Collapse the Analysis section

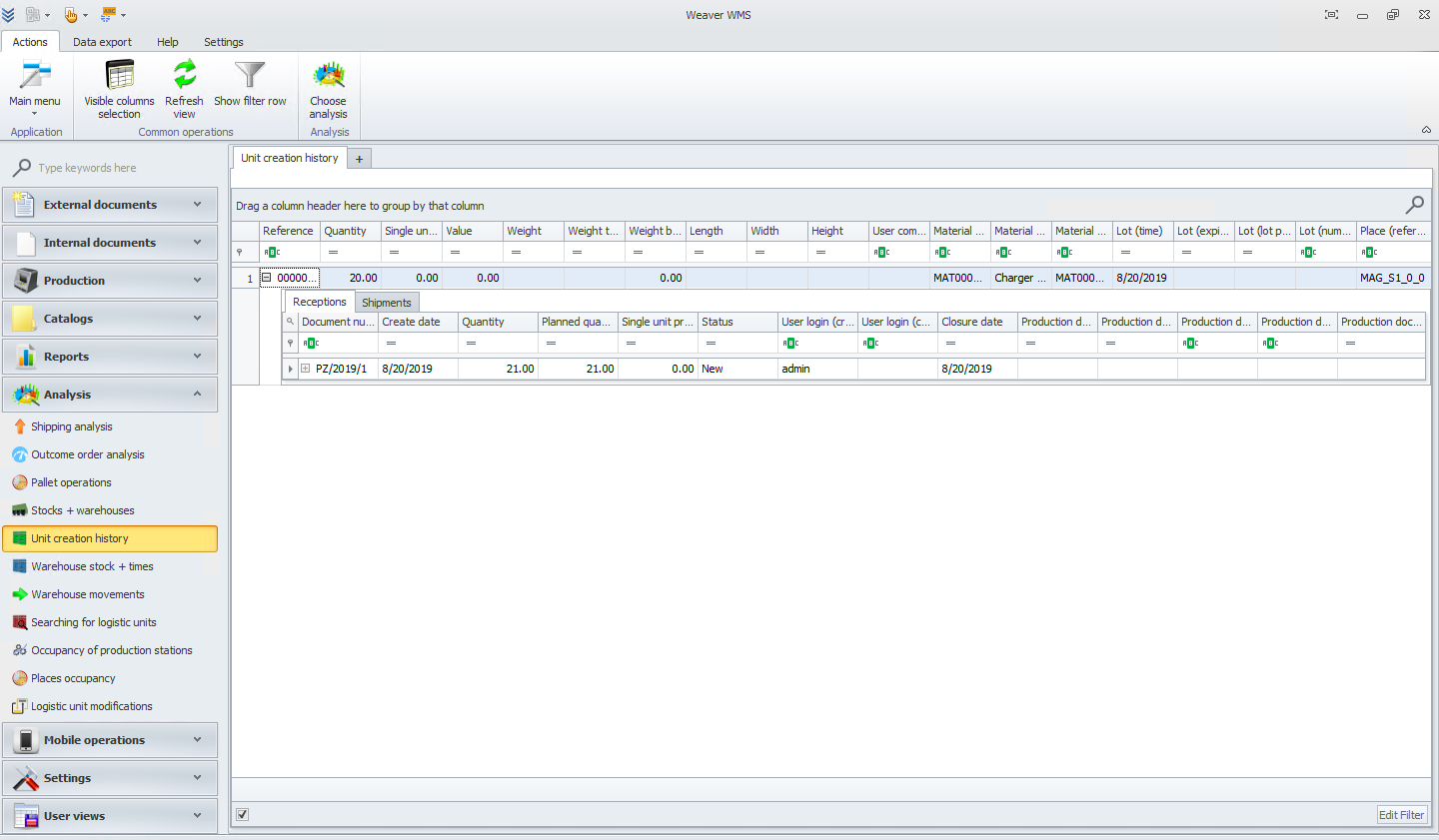pyautogui.click(x=110, y=395)
